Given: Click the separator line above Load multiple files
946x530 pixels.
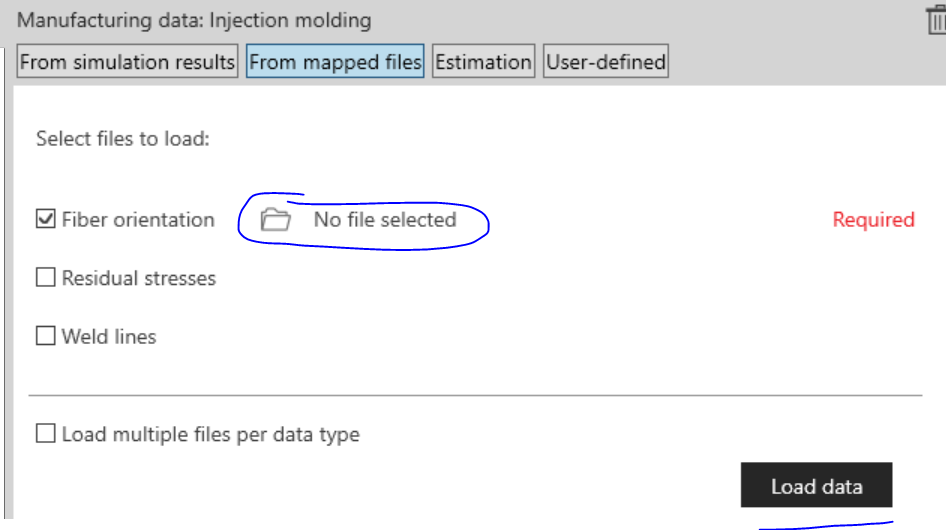Looking at the screenshot, I should [x=475, y=395].
